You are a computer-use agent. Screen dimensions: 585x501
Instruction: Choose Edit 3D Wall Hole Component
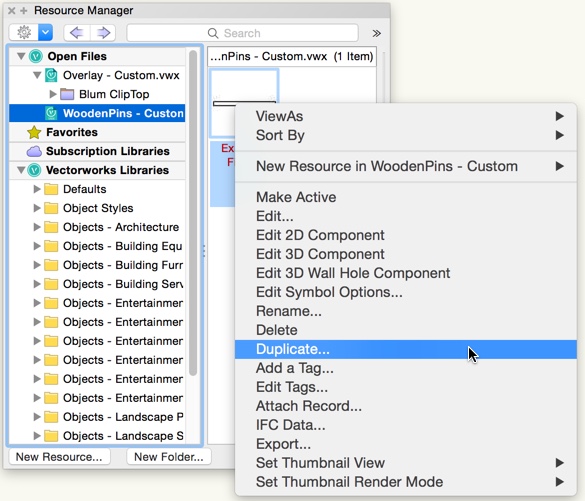(406, 273)
